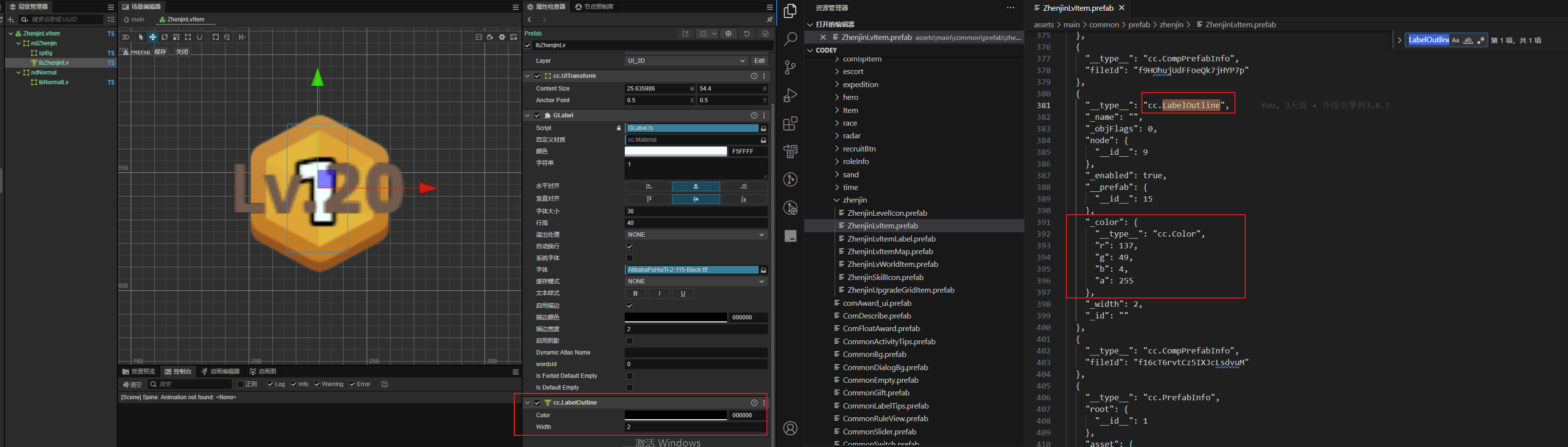The image size is (1568, 447).
Task: Set vertical align to bottom
Action: [743, 199]
